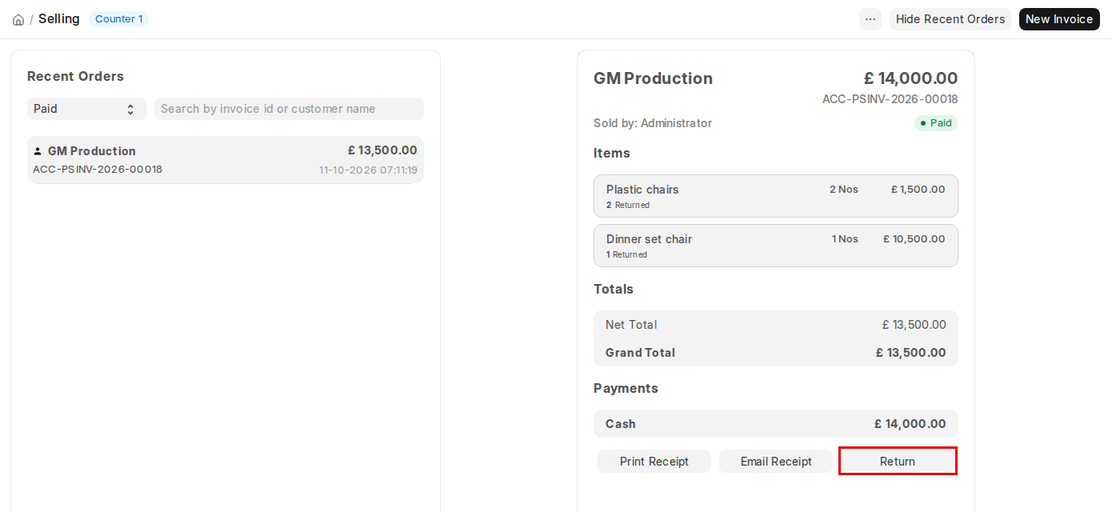Click the £ 10,500.00 Dinner set chair amount
Viewport: 1120px width, 512px height.
point(914,239)
